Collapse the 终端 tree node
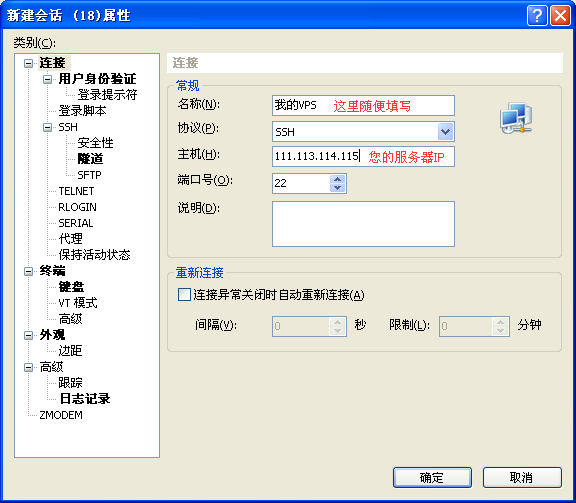The image size is (576, 503). (28, 272)
